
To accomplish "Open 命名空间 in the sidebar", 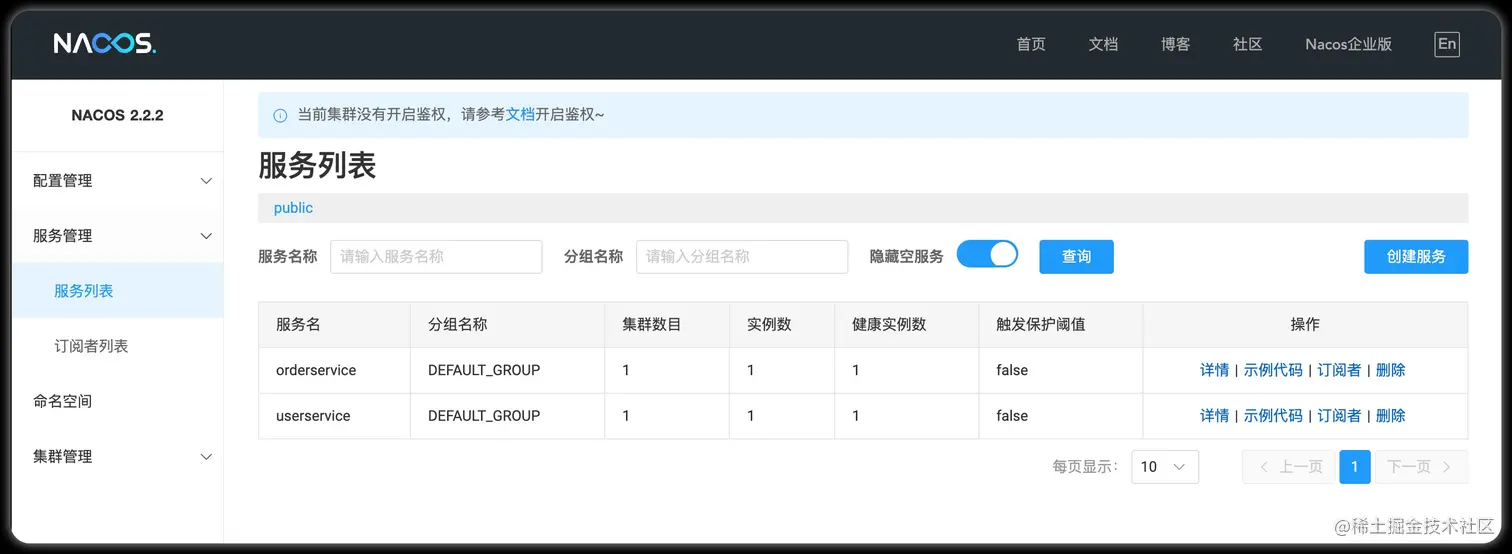I will tap(117, 401).
